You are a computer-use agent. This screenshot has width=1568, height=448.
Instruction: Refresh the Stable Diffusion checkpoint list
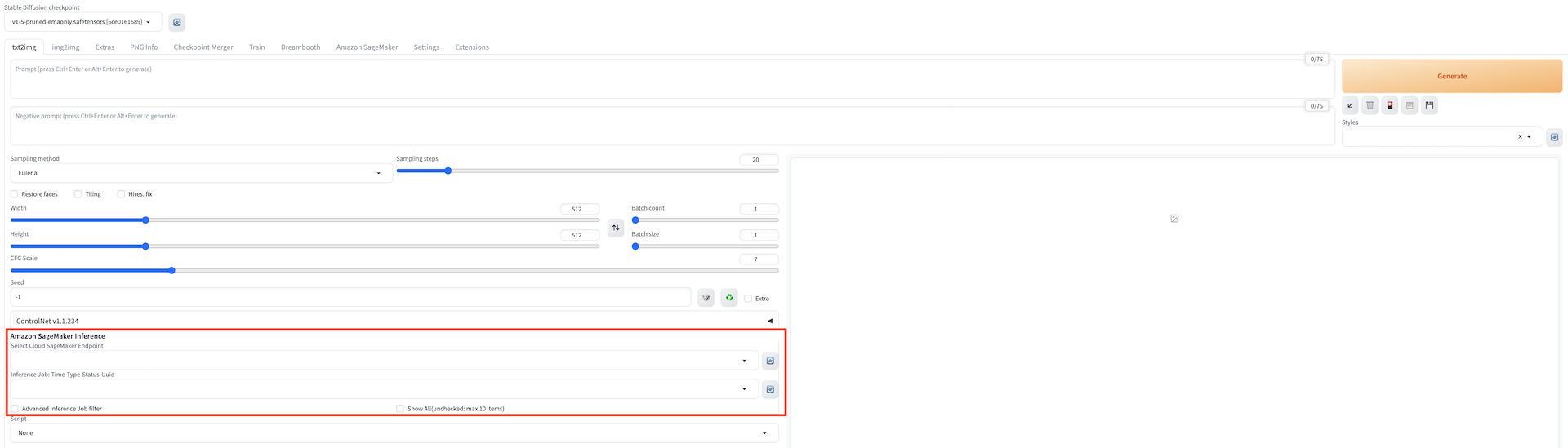pyautogui.click(x=177, y=23)
